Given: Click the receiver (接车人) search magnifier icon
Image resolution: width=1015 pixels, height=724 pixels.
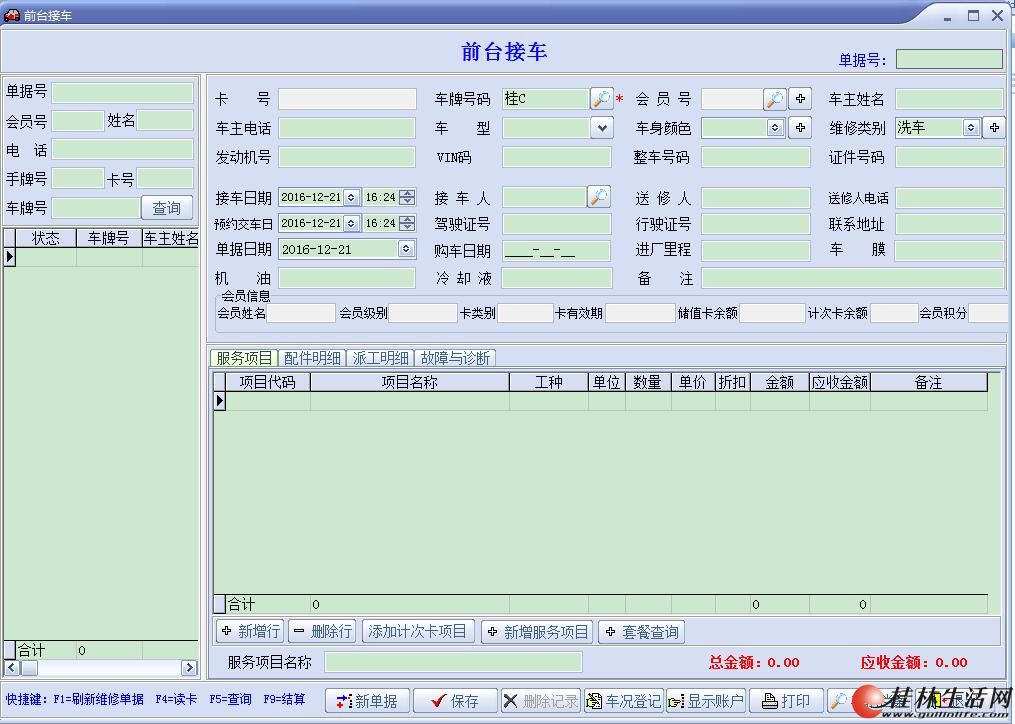Looking at the screenshot, I should point(598,197).
